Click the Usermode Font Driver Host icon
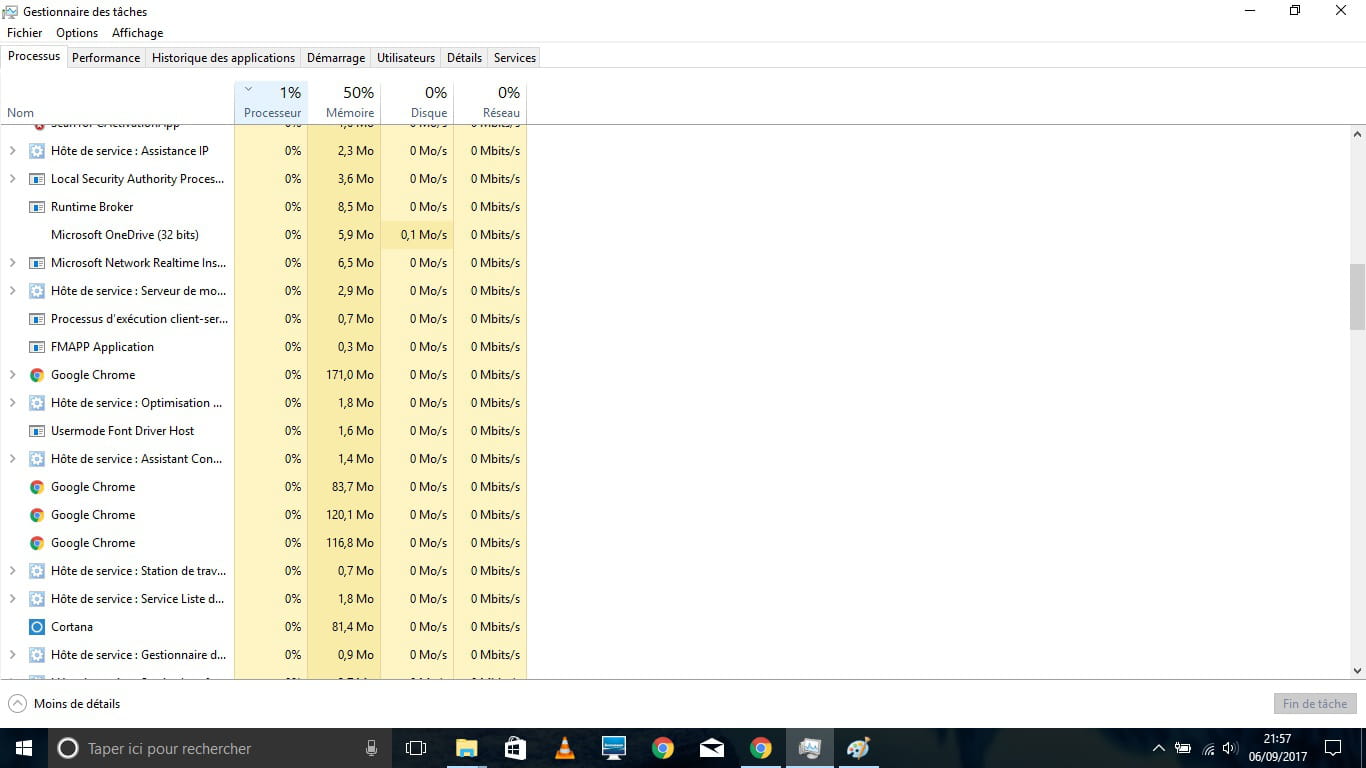 (x=37, y=431)
